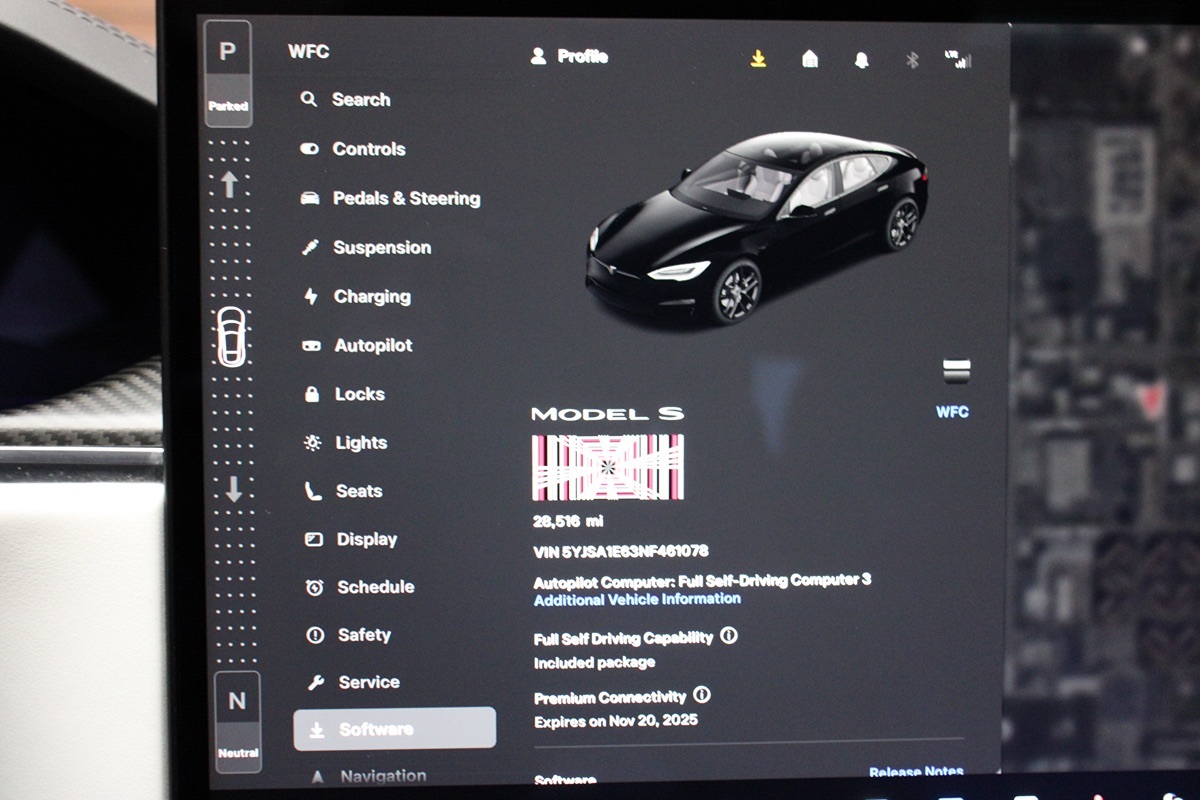Tap the Full Self Driving Capability info button
1200x800 pixels.
pos(728,634)
